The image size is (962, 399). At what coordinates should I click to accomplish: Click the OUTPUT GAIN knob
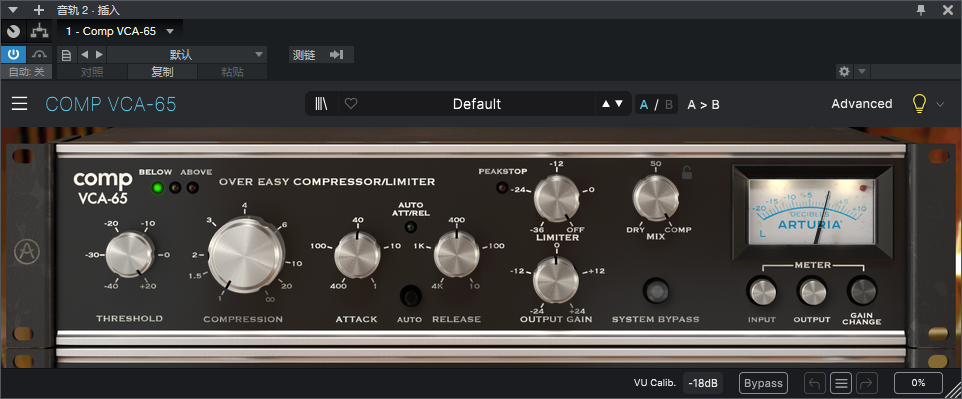coord(556,280)
